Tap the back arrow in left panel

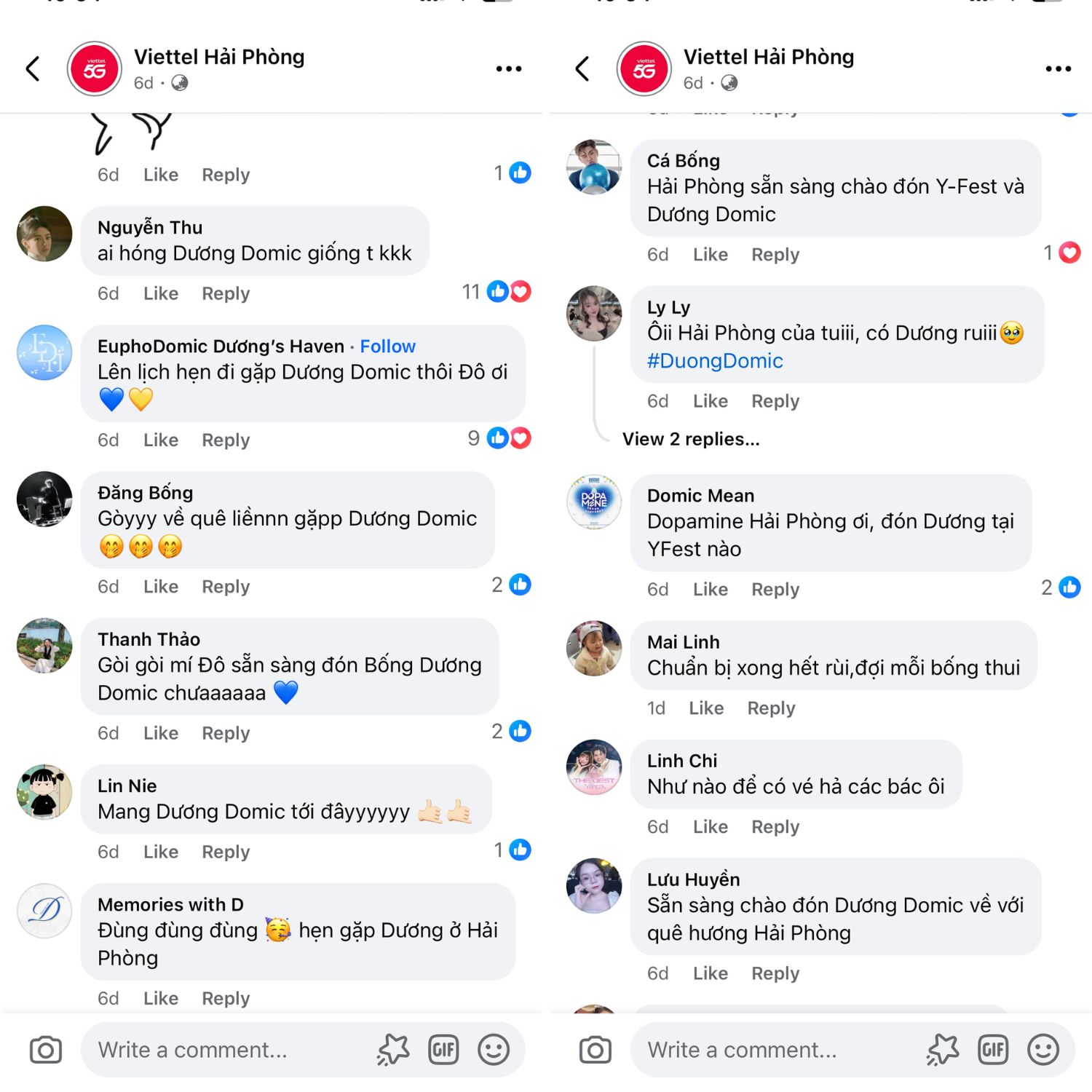(x=33, y=69)
